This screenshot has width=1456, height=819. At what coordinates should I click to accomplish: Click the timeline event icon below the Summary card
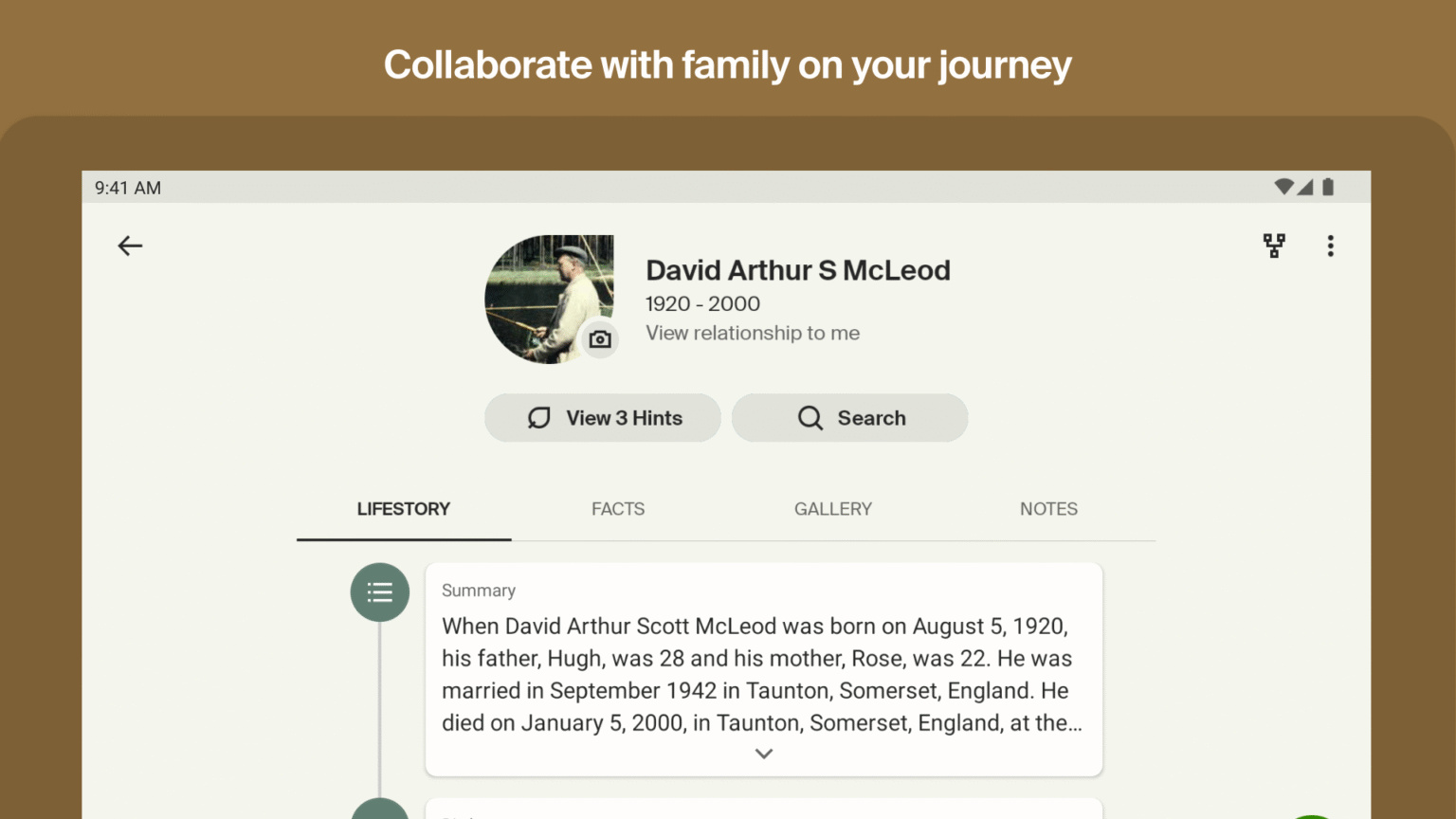pos(379,811)
